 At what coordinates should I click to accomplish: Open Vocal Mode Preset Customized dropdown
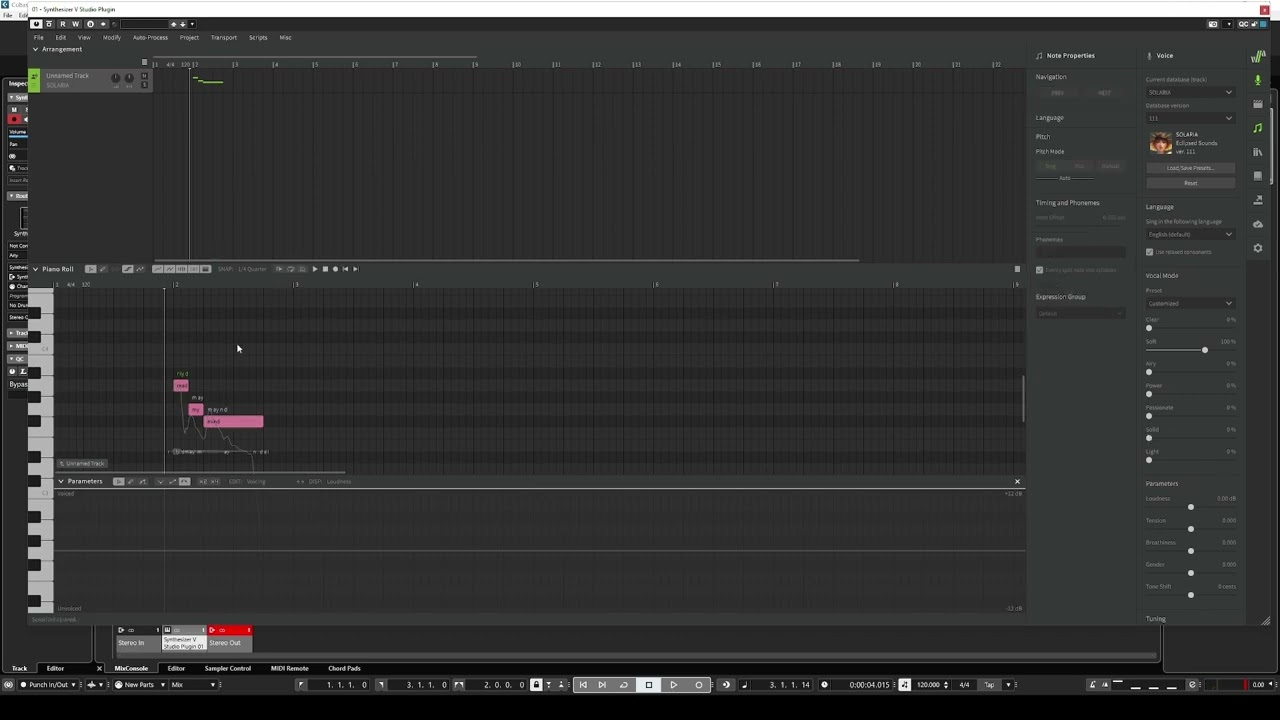click(1190, 303)
